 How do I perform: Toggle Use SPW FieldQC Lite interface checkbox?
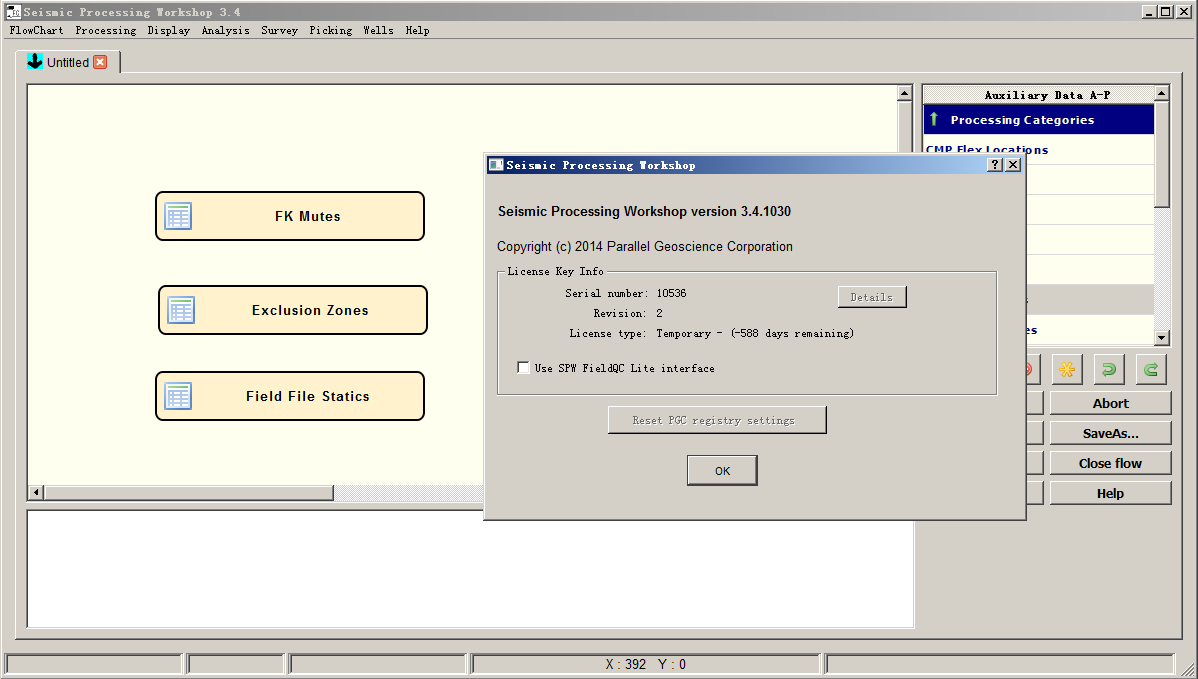click(523, 367)
